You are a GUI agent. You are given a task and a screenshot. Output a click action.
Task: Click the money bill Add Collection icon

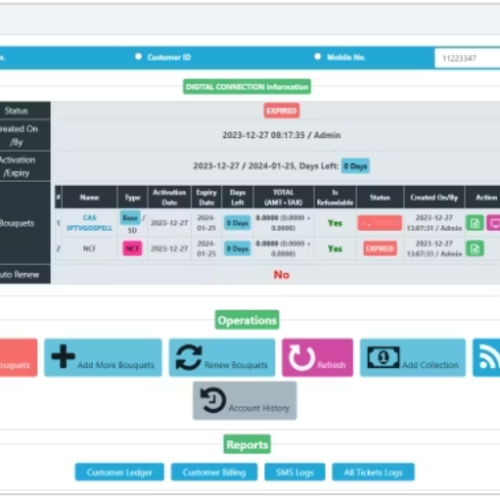[383, 357]
